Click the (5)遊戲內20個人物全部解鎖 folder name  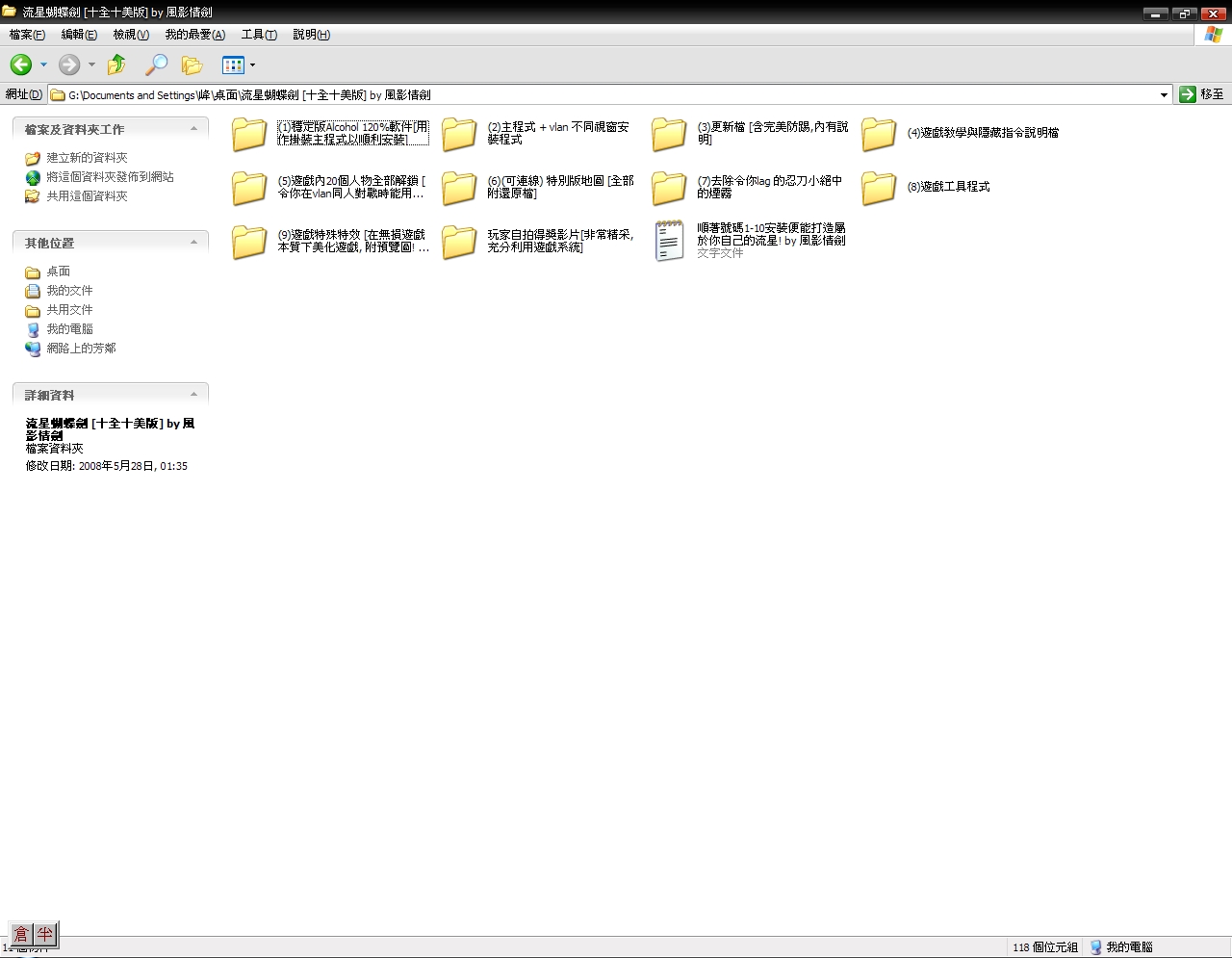(x=351, y=187)
